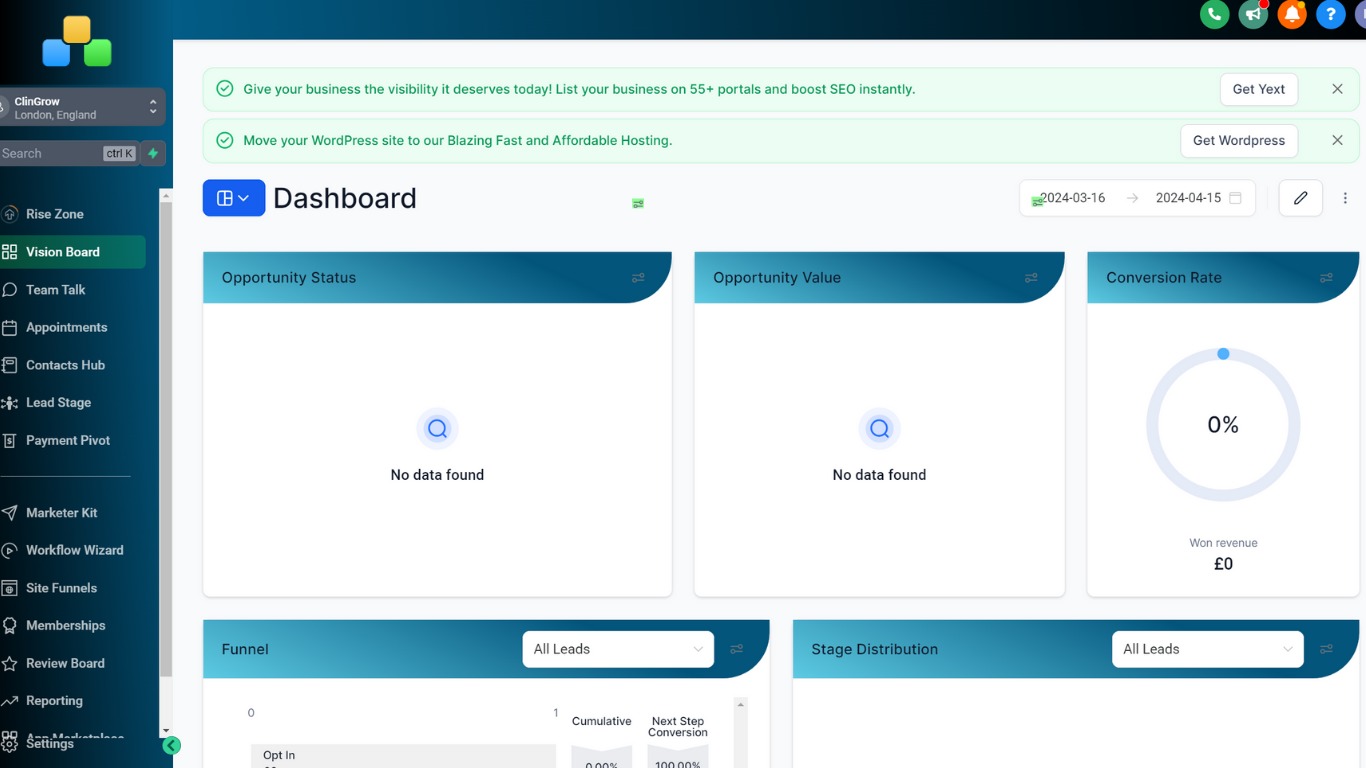Collapse the sidebar using the green chevron
Screen dimensions: 1366x768
pos(171,745)
